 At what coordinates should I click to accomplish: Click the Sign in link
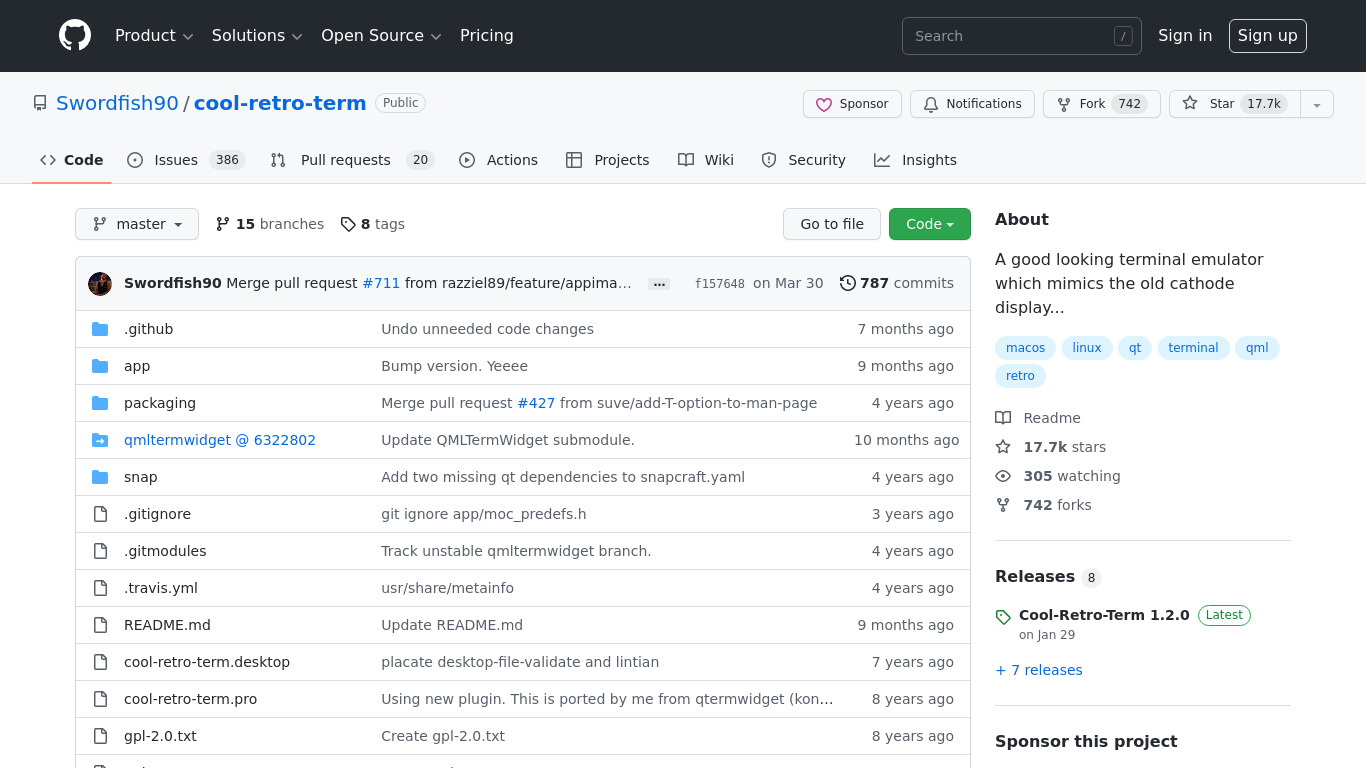[1185, 36]
